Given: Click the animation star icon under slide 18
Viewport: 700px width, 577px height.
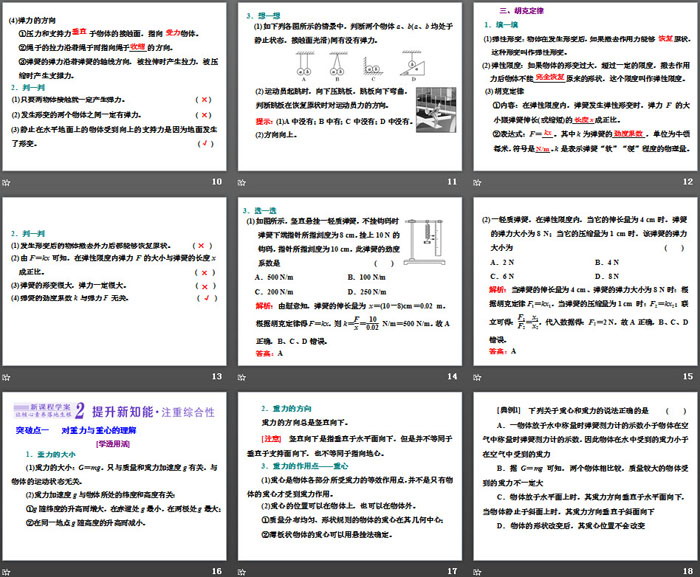Looking at the screenshot, I should pos(477,572).
